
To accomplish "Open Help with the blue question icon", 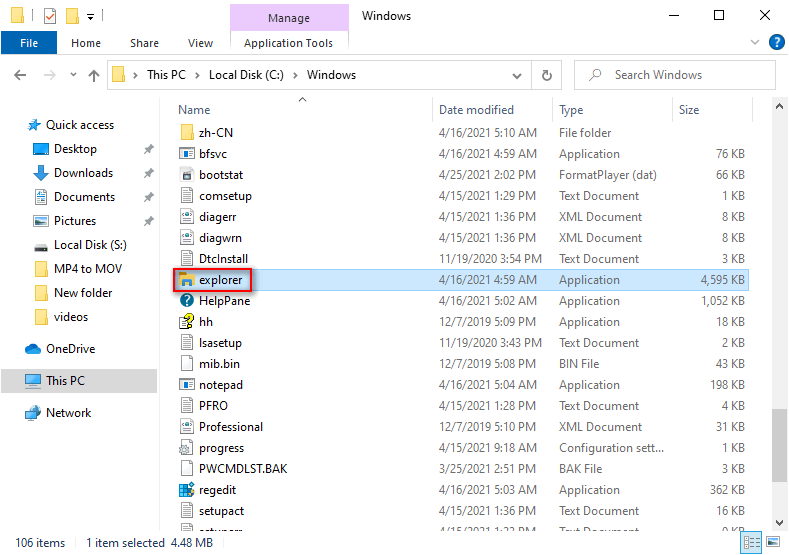I will (776, 42).
